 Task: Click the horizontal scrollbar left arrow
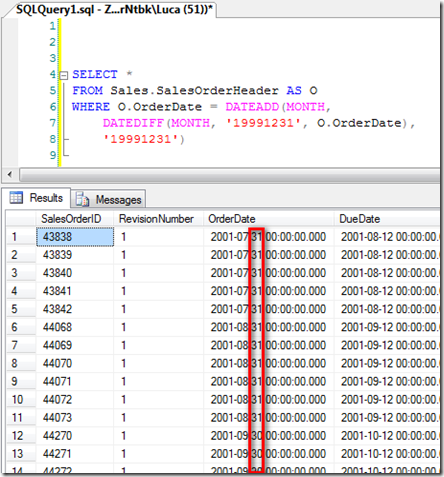coord(10,174)
